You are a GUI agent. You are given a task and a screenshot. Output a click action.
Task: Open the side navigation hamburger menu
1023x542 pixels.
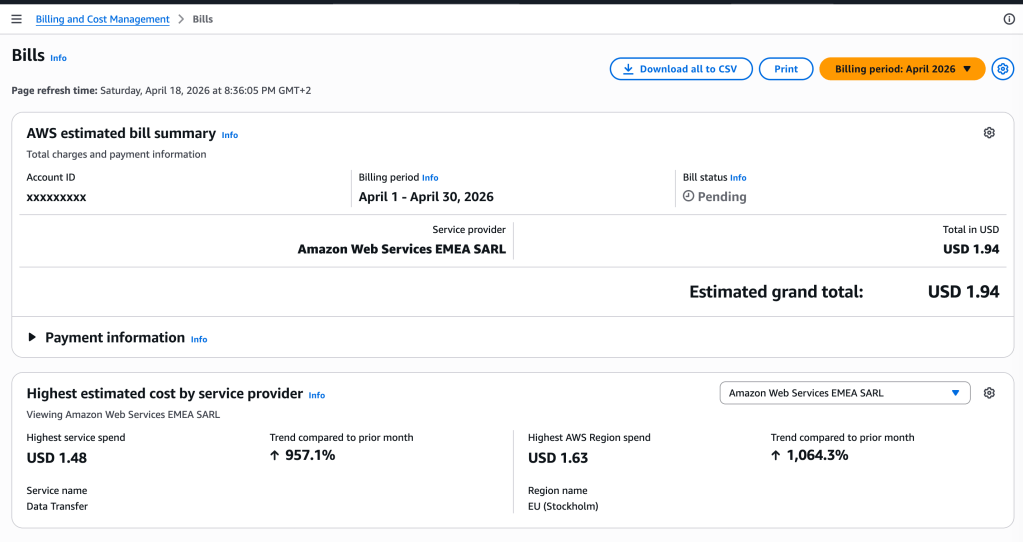(16, 19)
